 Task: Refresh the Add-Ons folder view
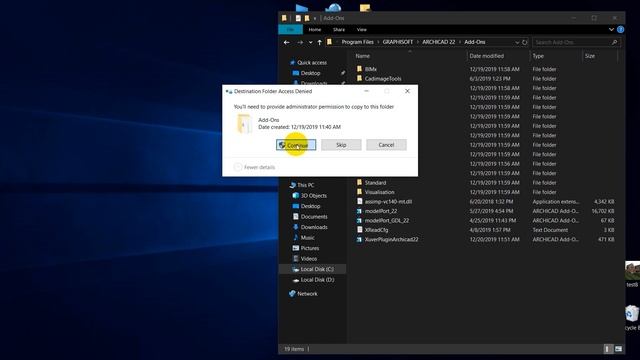tap(524, 42)
